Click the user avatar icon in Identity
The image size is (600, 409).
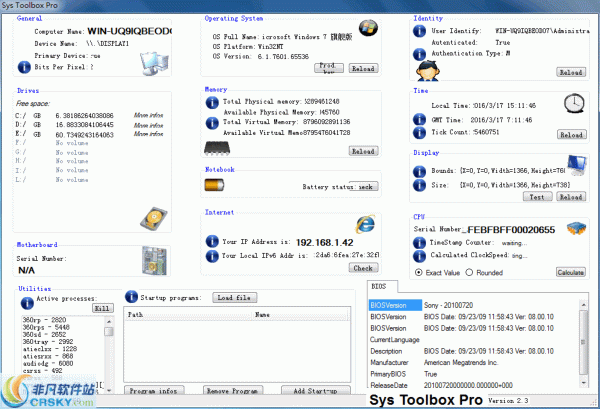(x=428, y=71)
